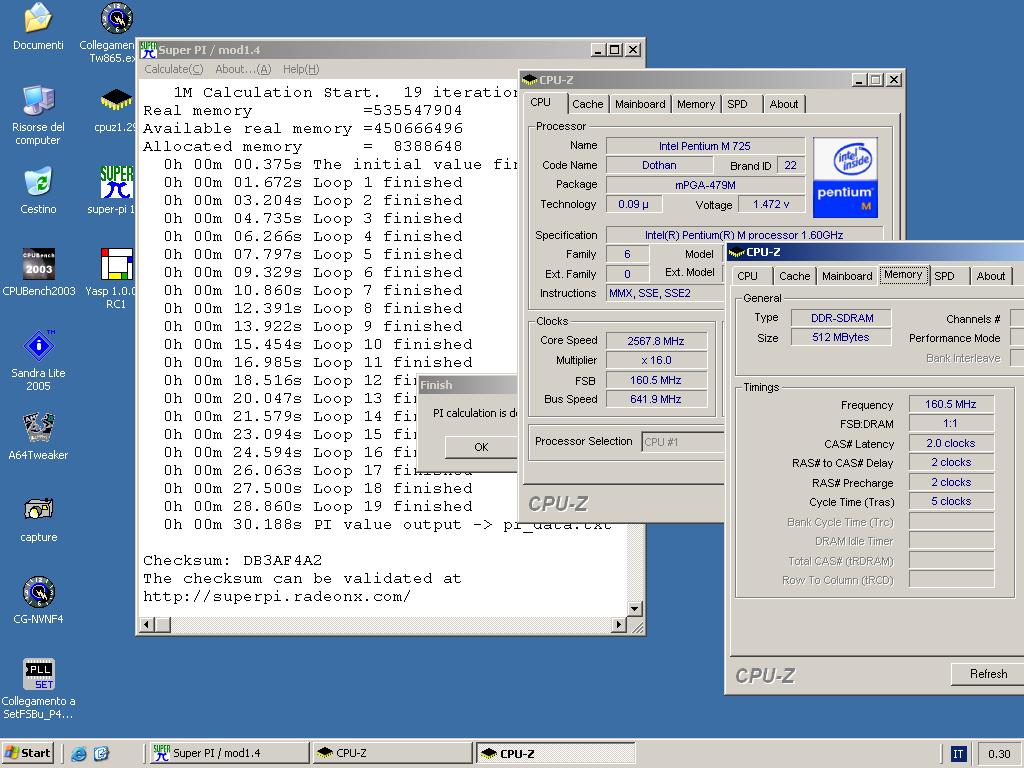Click Super PI scroll right arrow

click(618, 625)
